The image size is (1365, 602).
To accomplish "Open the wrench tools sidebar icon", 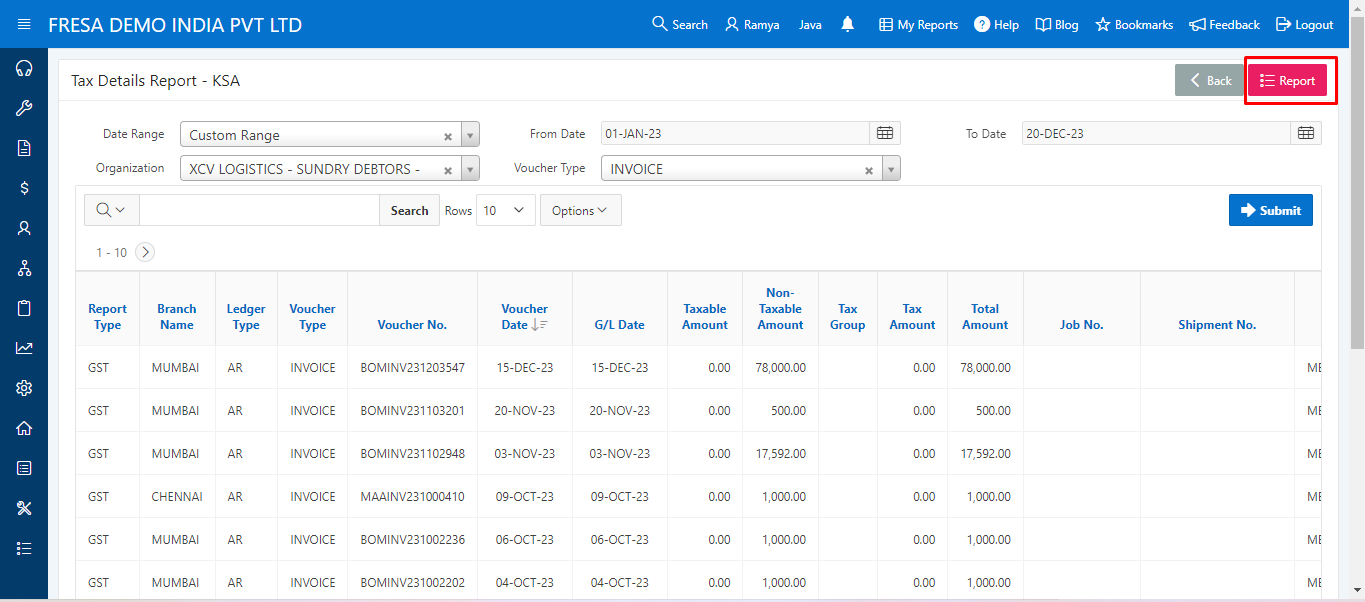I will 24,108.
